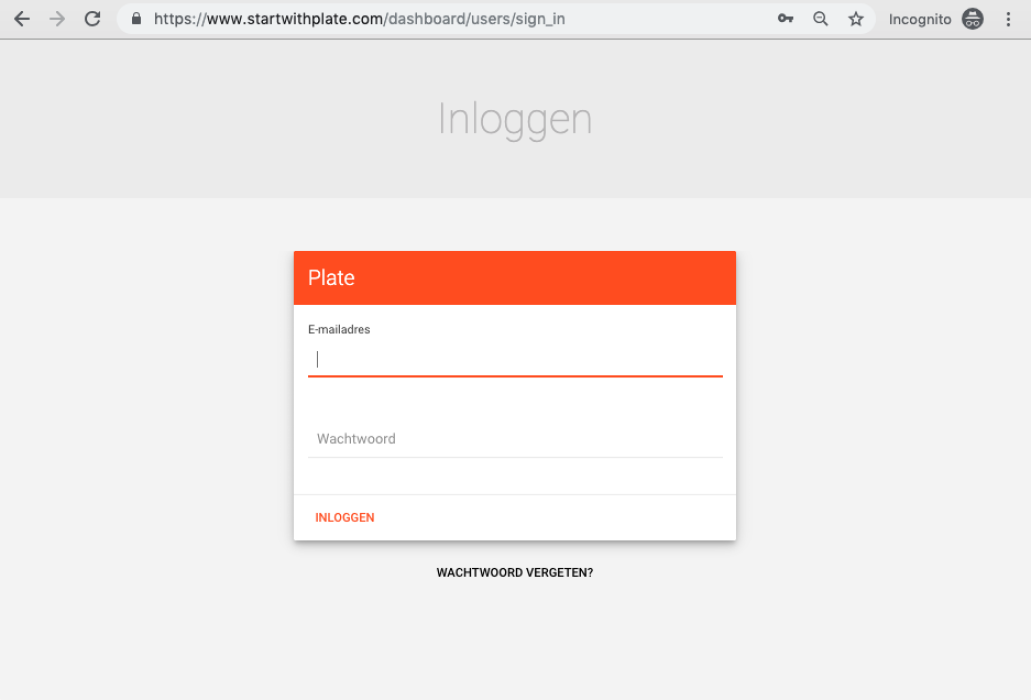Submit with the INLOGGEN button
Image resolution: width=1031 pixels, height=700 pixels.
click(x=345, y=518)
